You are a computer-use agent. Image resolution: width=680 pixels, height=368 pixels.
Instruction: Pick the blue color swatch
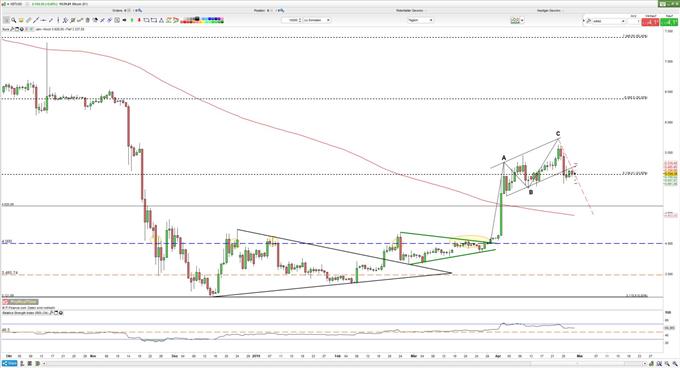[209, 19]
